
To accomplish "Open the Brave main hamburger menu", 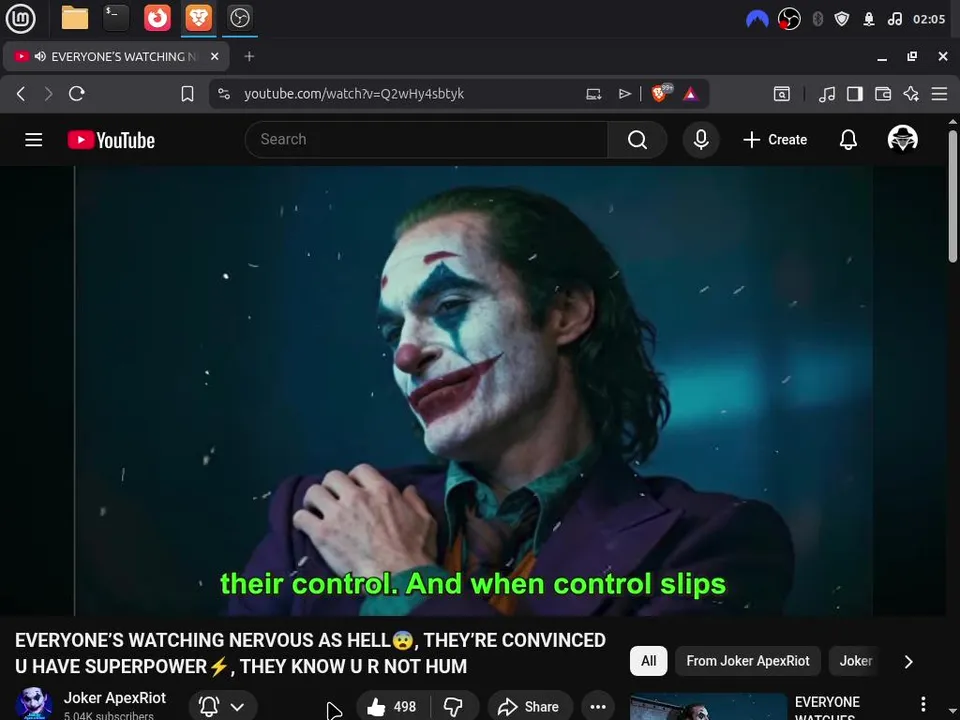I will (x=939, y=94).
